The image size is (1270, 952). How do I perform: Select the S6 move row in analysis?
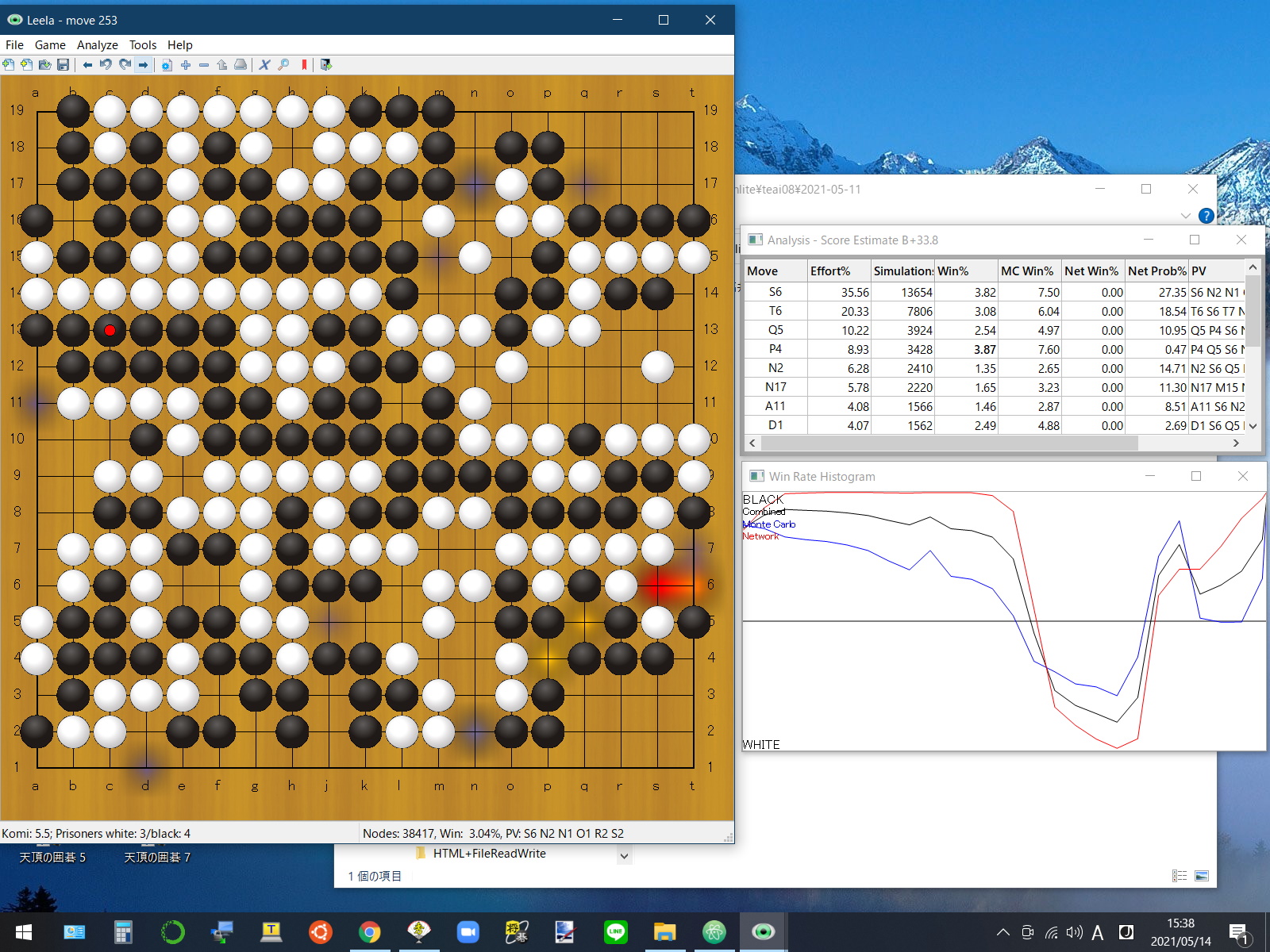pyautogui.click(x=775, y=292)
